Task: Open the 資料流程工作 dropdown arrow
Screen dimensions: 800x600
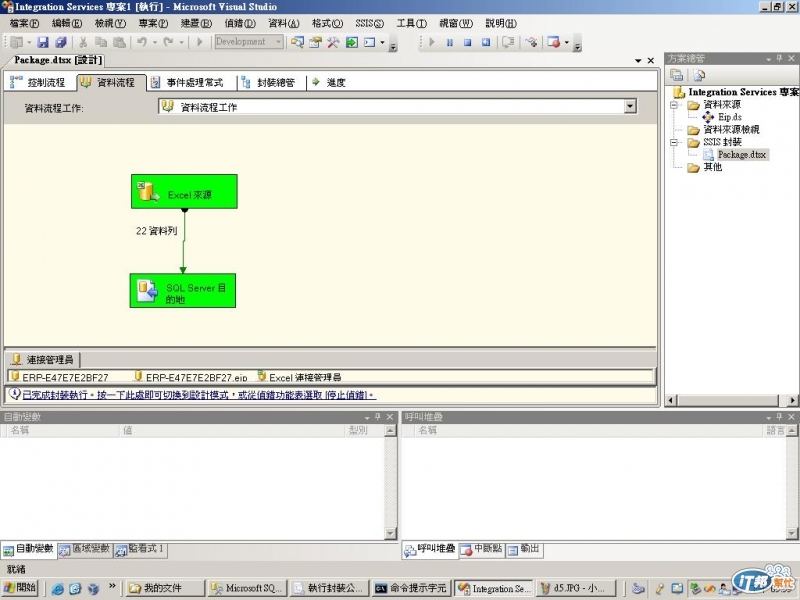Action: pyautogui.click(x=630, y=106)
